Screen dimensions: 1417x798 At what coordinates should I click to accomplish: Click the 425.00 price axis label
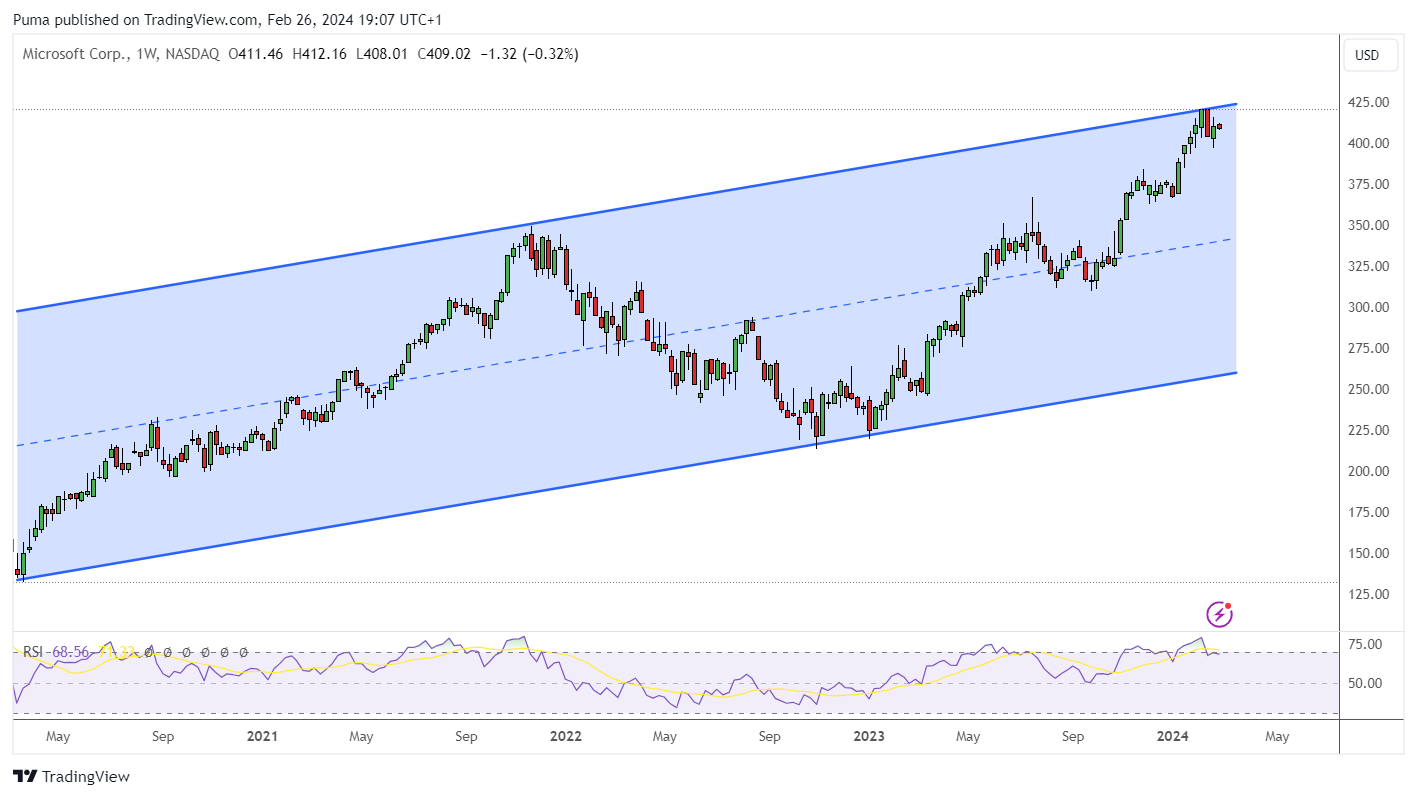1367,102
